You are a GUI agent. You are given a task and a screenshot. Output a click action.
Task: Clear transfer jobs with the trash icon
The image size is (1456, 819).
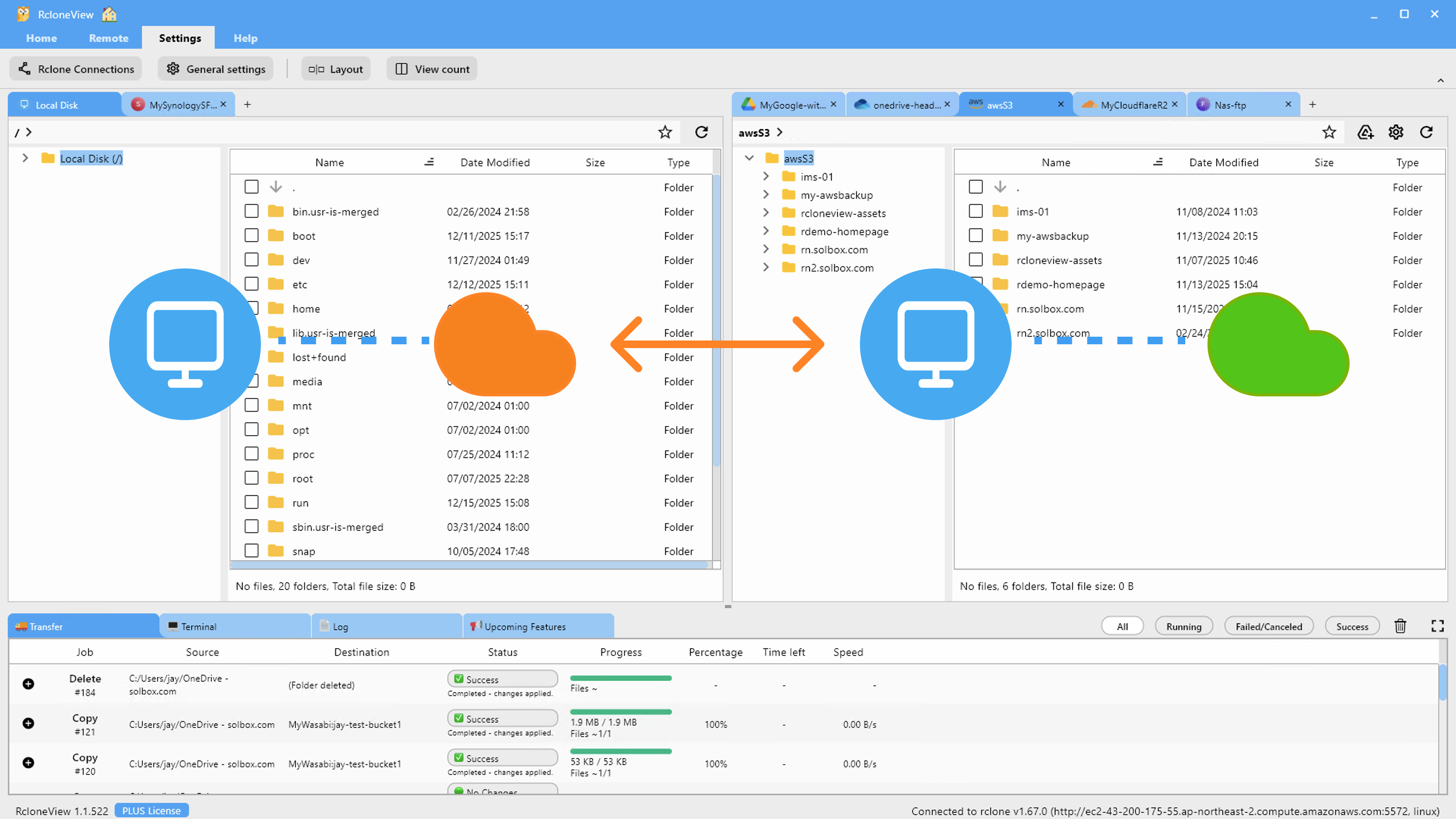[x=1401, y=626]
